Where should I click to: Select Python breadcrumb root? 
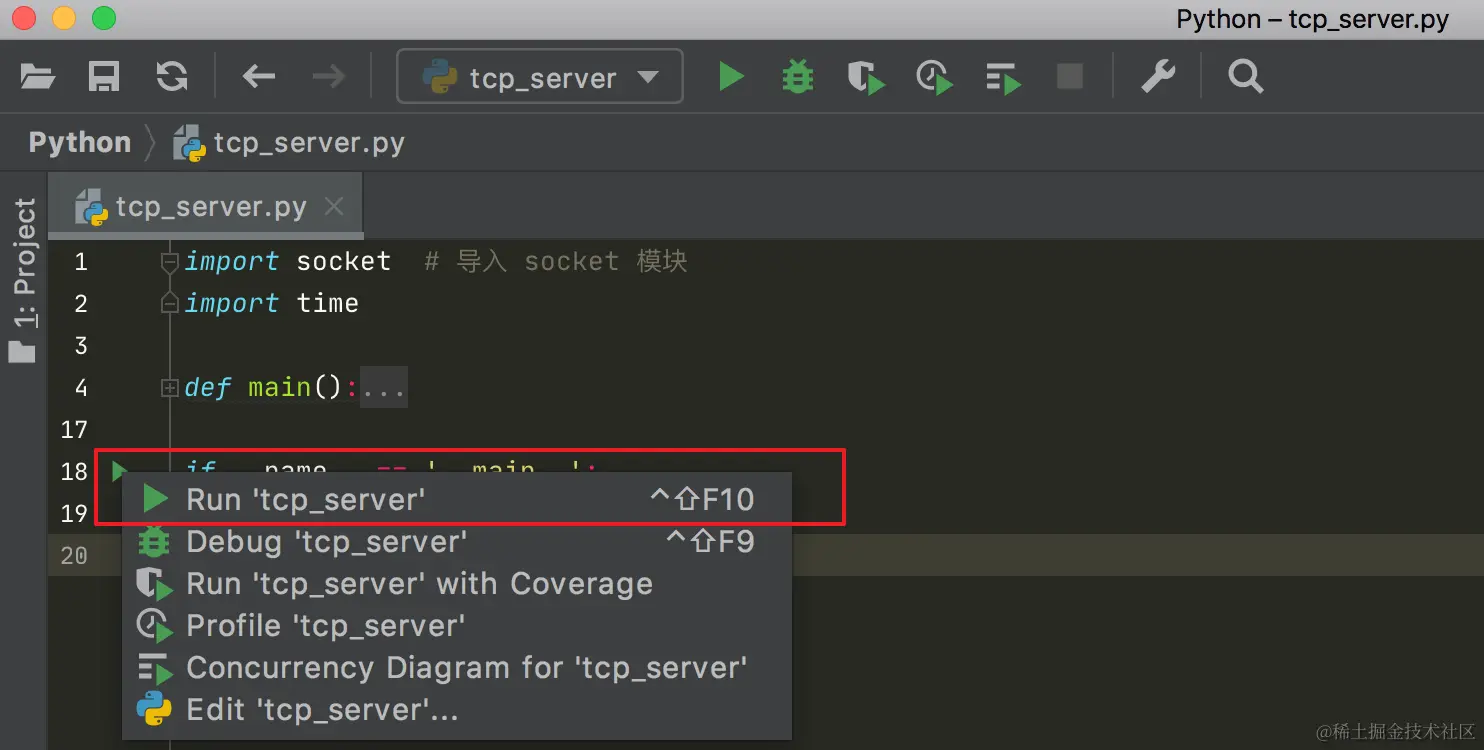pyautogui.click(x=80, y=143)
